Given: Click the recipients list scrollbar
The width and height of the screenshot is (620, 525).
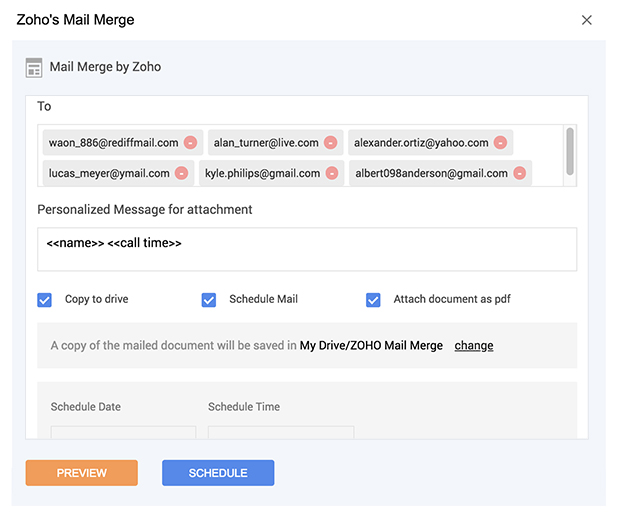Looking at the screenshot, I should (x=570, y=151).
